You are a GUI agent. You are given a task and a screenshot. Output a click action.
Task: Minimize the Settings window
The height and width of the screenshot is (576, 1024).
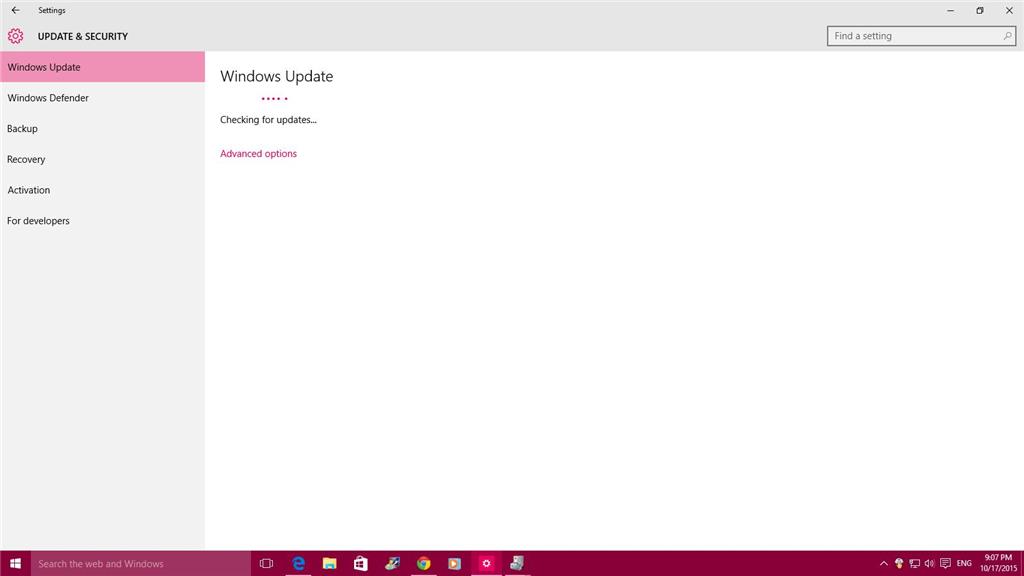(950, 10)
